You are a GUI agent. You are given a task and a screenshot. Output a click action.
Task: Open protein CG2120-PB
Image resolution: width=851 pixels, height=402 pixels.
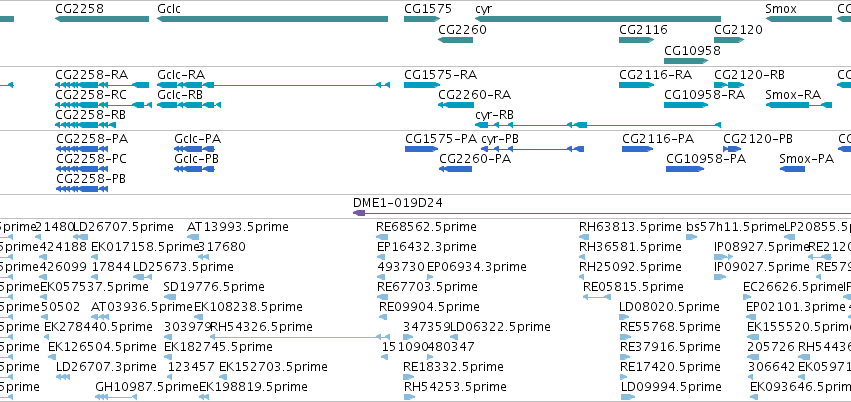[758, 139]
